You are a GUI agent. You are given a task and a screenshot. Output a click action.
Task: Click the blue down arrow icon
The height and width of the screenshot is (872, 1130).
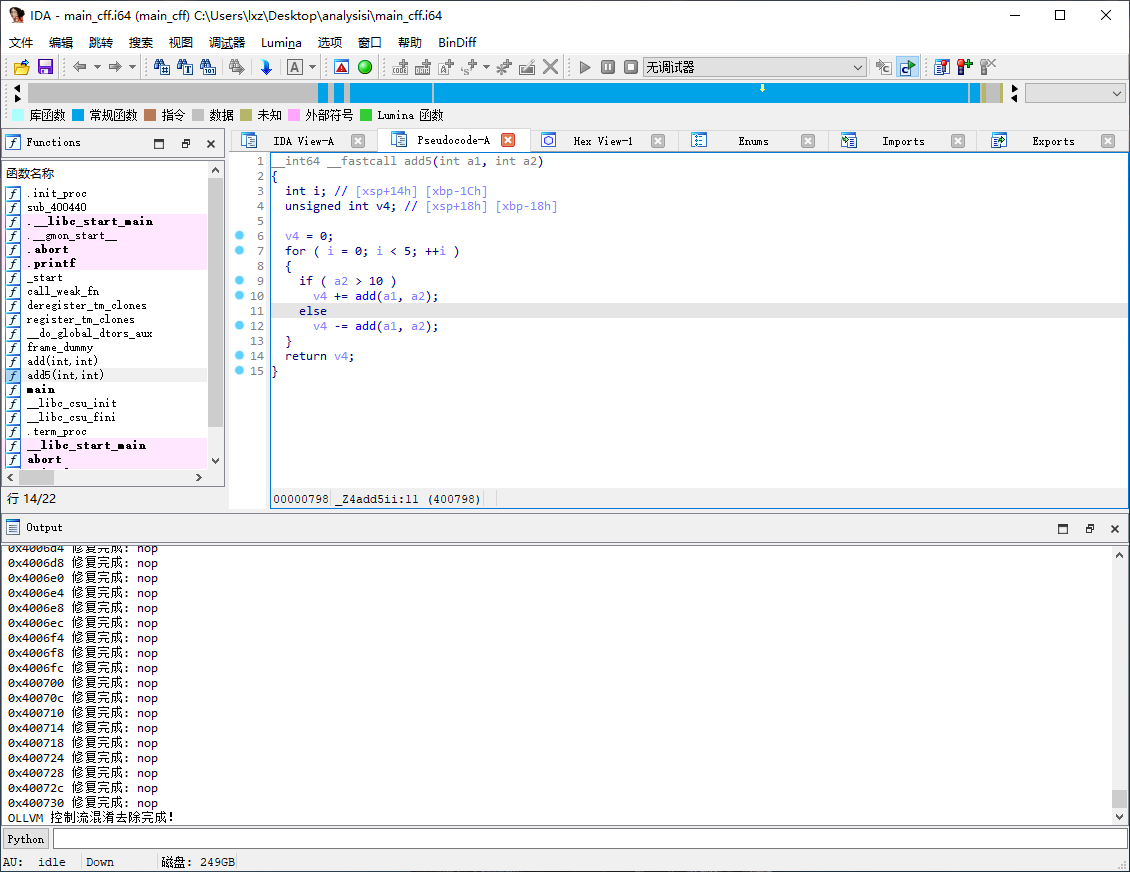coord(266,67)
